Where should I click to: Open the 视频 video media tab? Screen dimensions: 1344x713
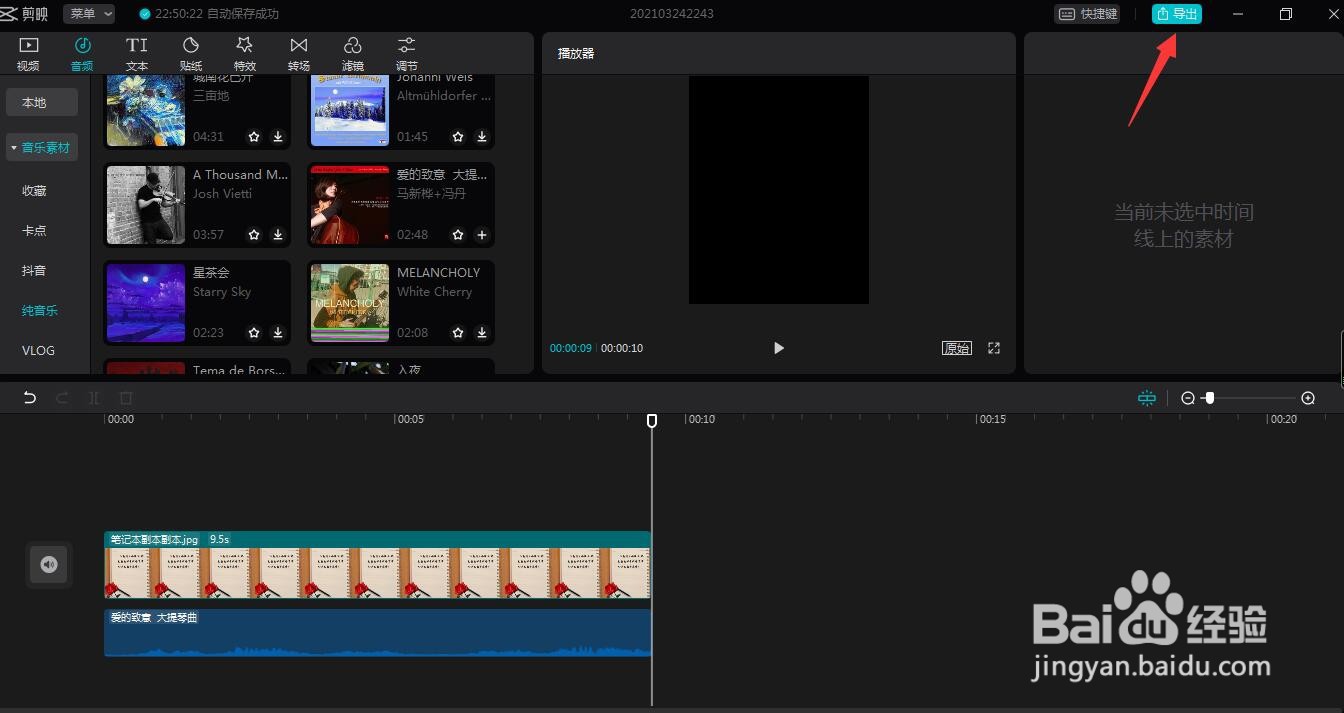[28, 53]
